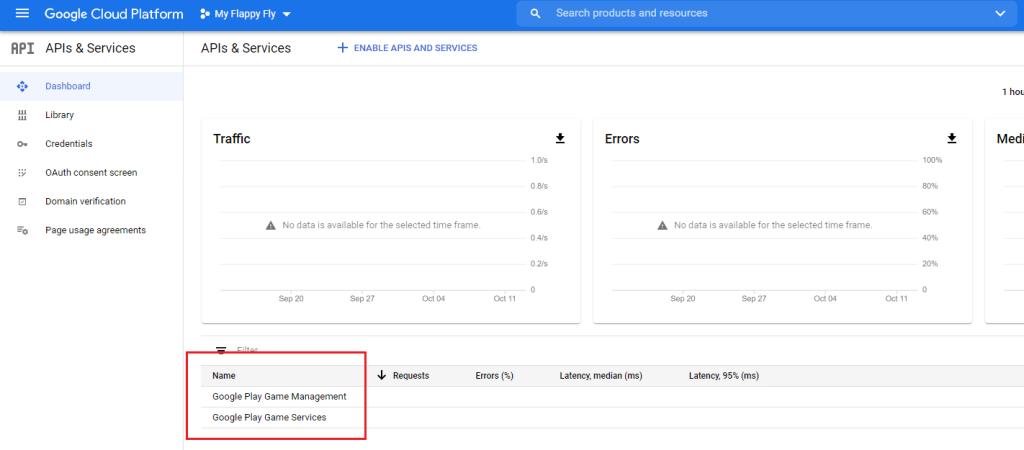The image size is (1024, 450).
Task: Click the OAuth consent screen icon
Action: pyautogui.click(x=22, y=173)
